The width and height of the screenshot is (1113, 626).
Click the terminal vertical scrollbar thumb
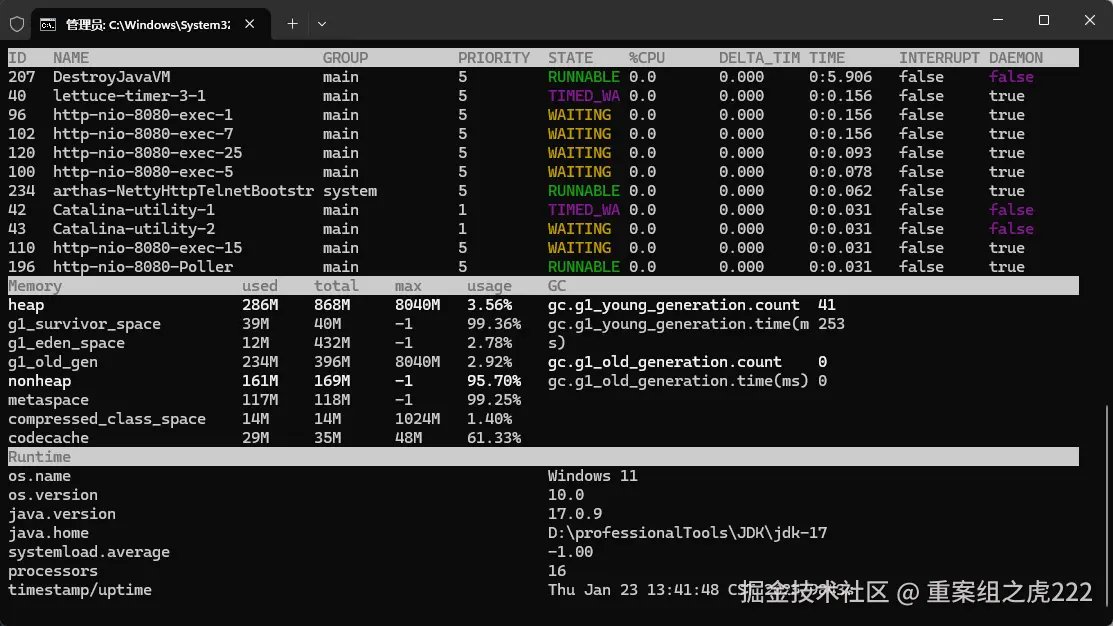pyautogui.click(x=1109, y=508)
